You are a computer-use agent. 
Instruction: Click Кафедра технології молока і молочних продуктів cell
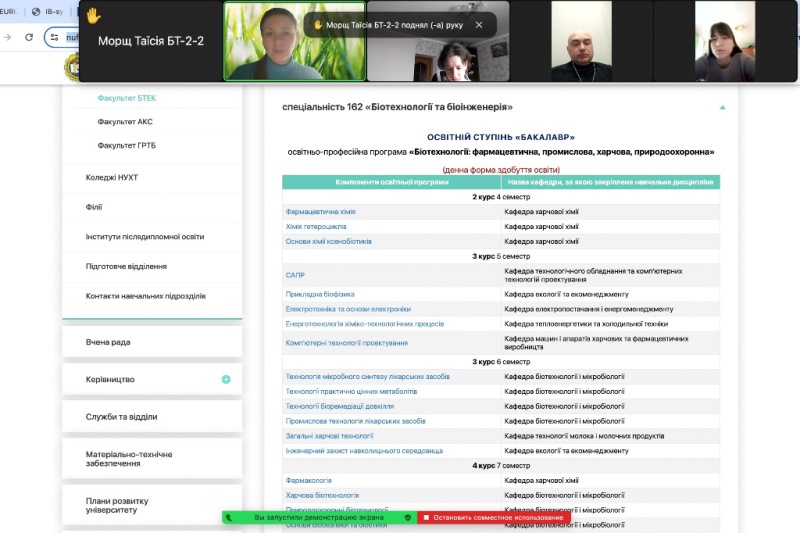pos(611,436)
